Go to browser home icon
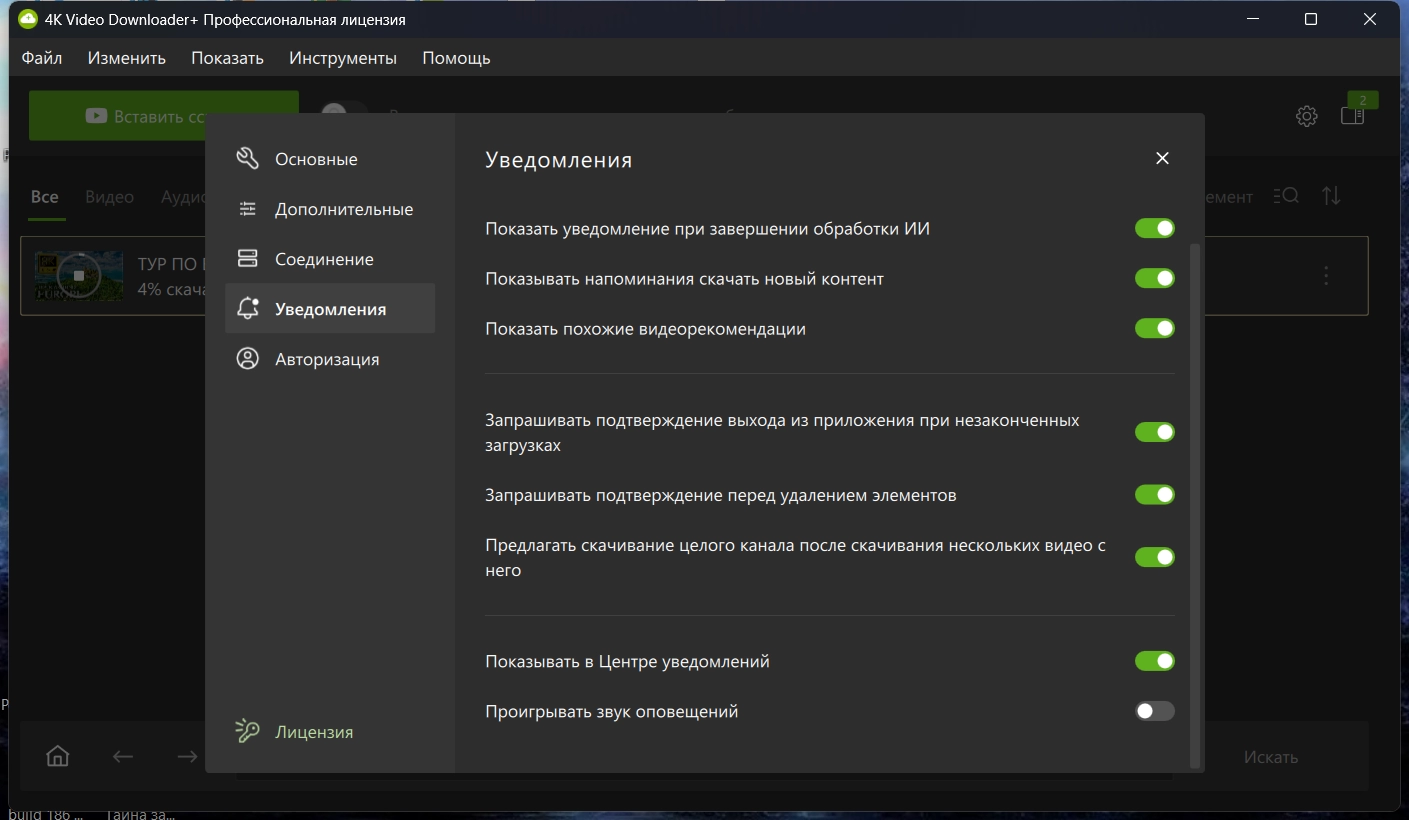 click(58, 757)
